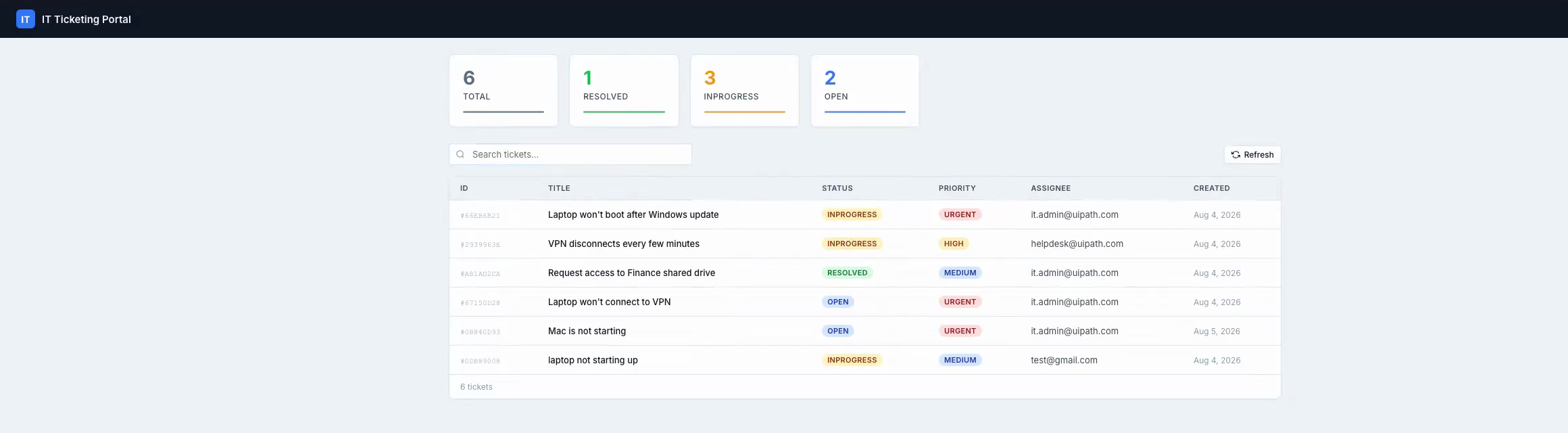Click INPROGRESS badge on Windows update ticket

852,214
